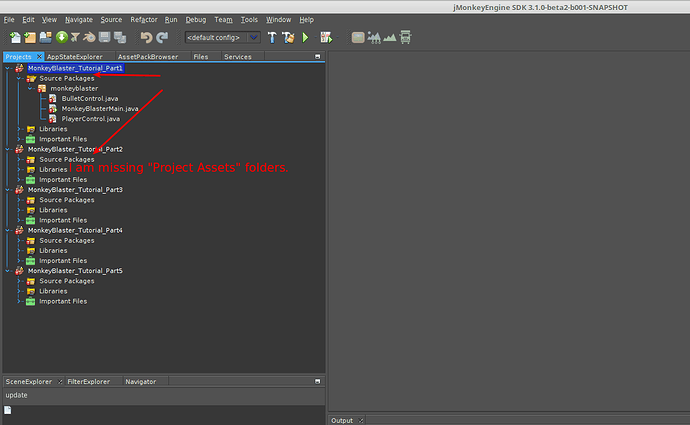Click the Build Project hammer icon

pos(272,37)
